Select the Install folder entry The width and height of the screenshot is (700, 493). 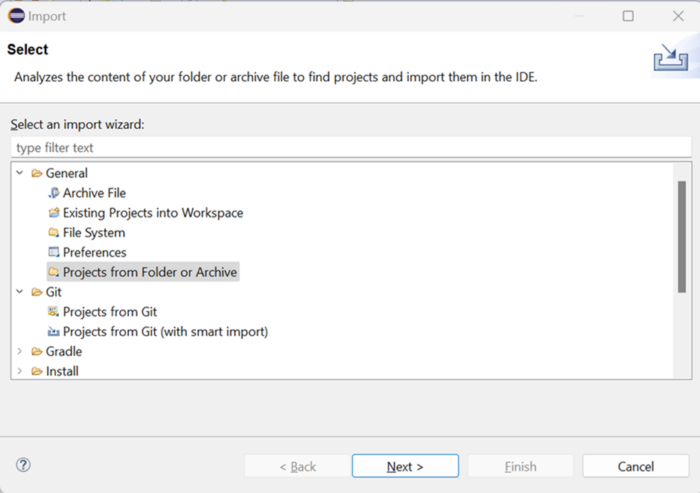(62, 371)
